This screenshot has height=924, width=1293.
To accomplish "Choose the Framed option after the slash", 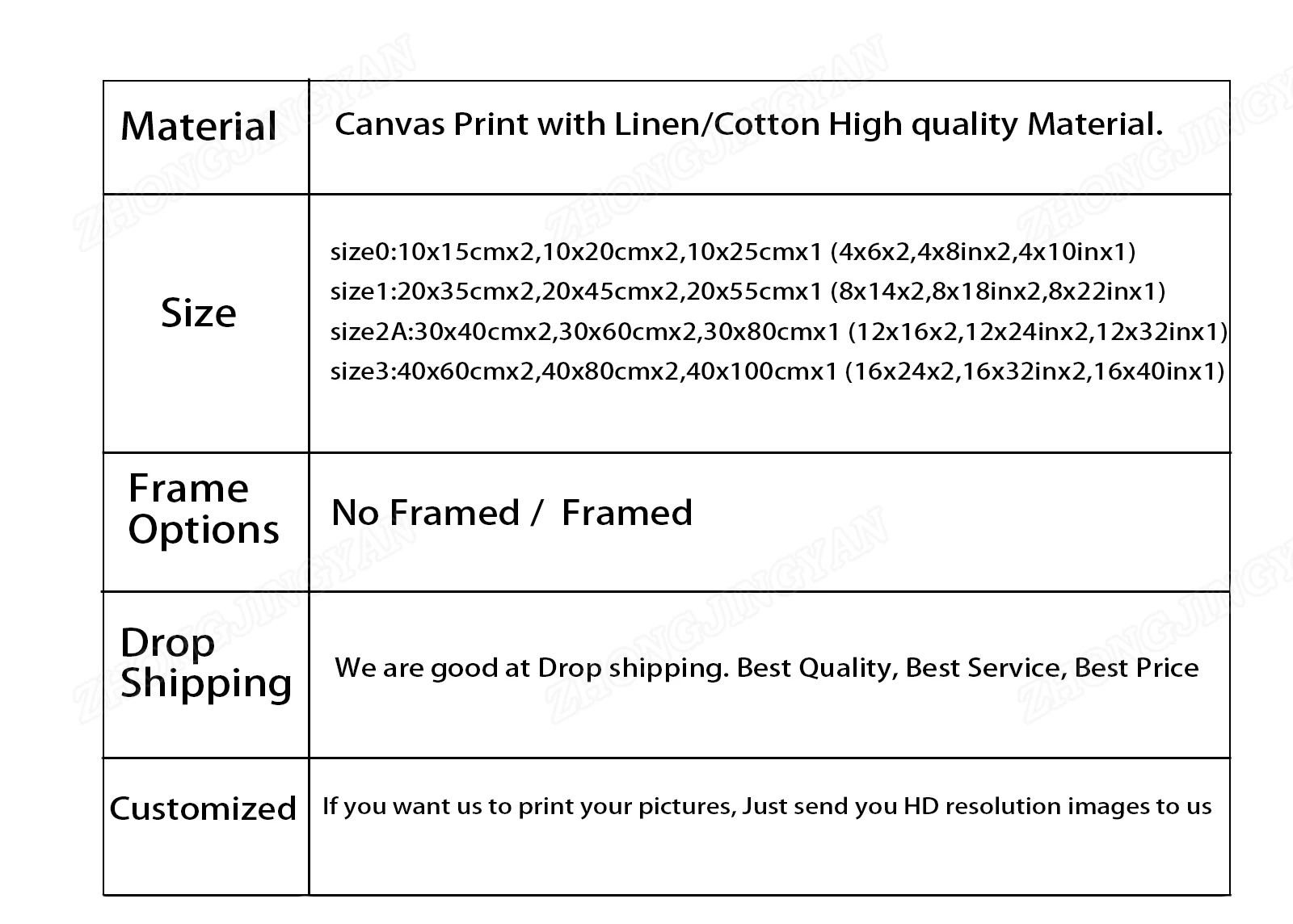I will pos(627,513).
